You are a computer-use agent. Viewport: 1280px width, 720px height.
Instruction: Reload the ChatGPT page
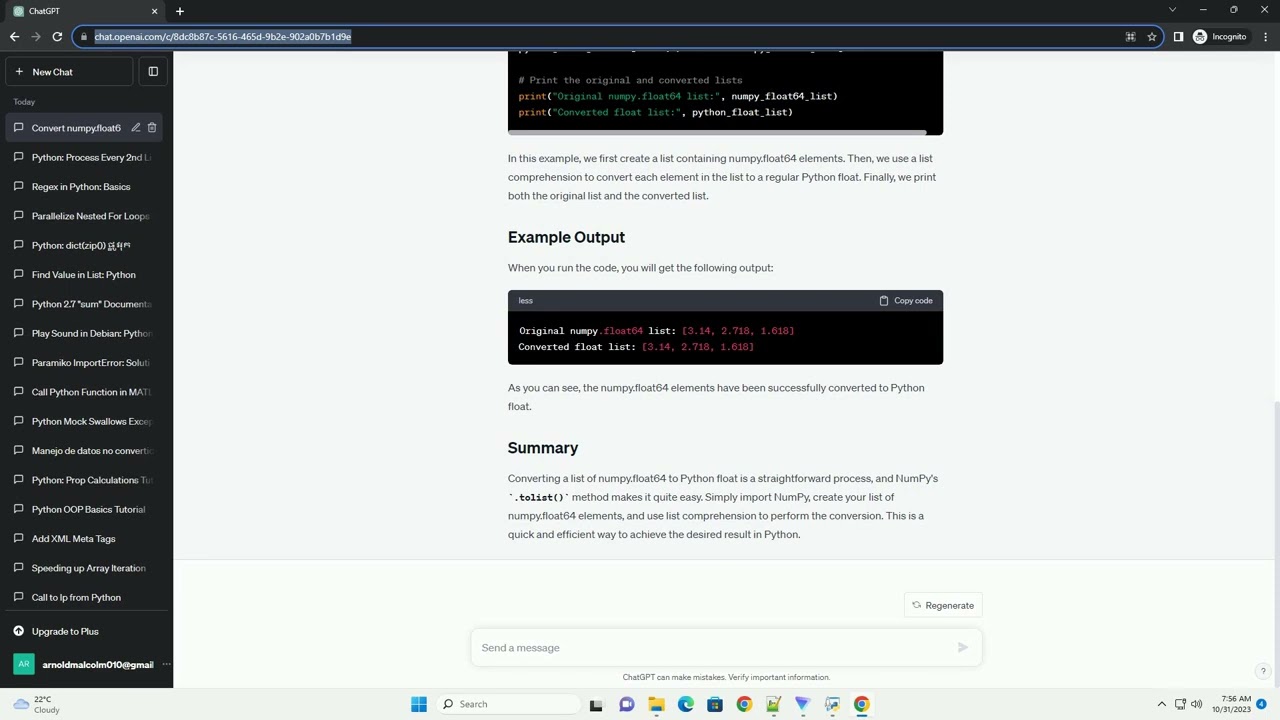[x=57, y=37]
